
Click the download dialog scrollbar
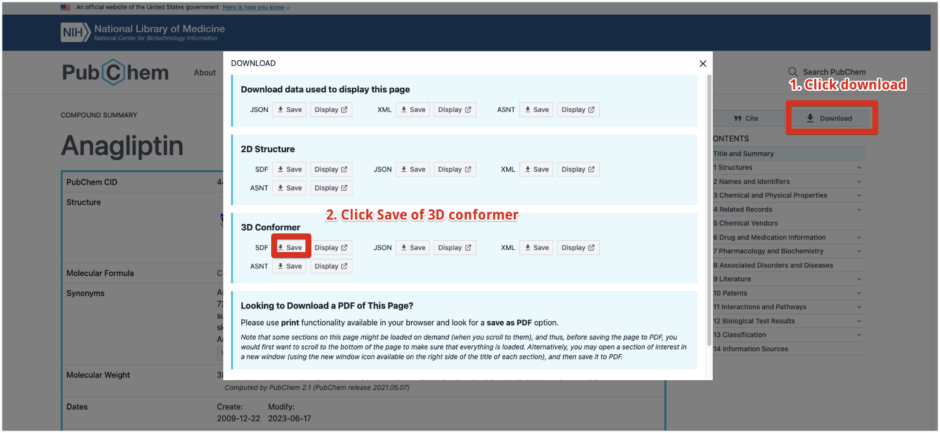click(x=710, y=200)
